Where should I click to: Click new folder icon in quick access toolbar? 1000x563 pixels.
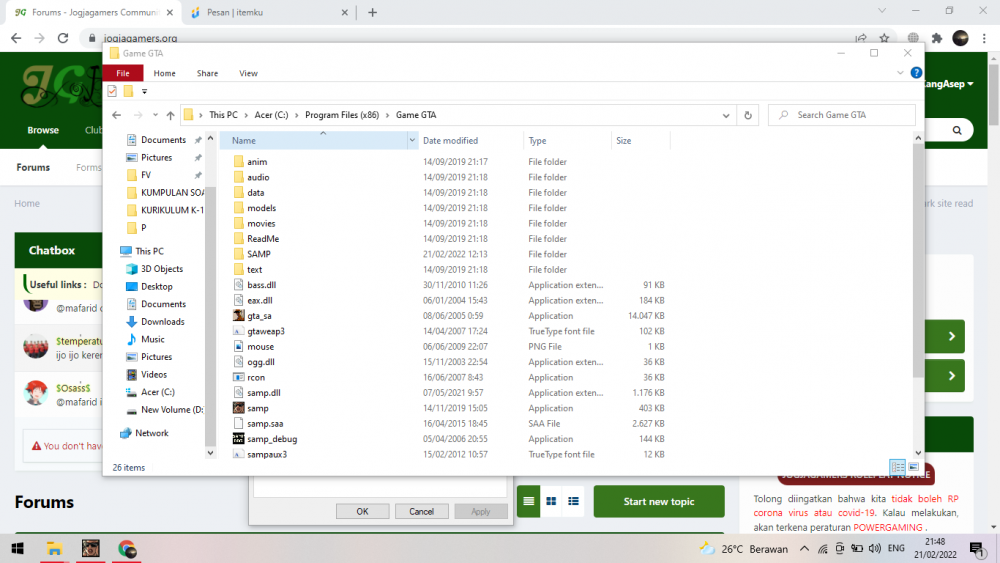pos(128,91)
